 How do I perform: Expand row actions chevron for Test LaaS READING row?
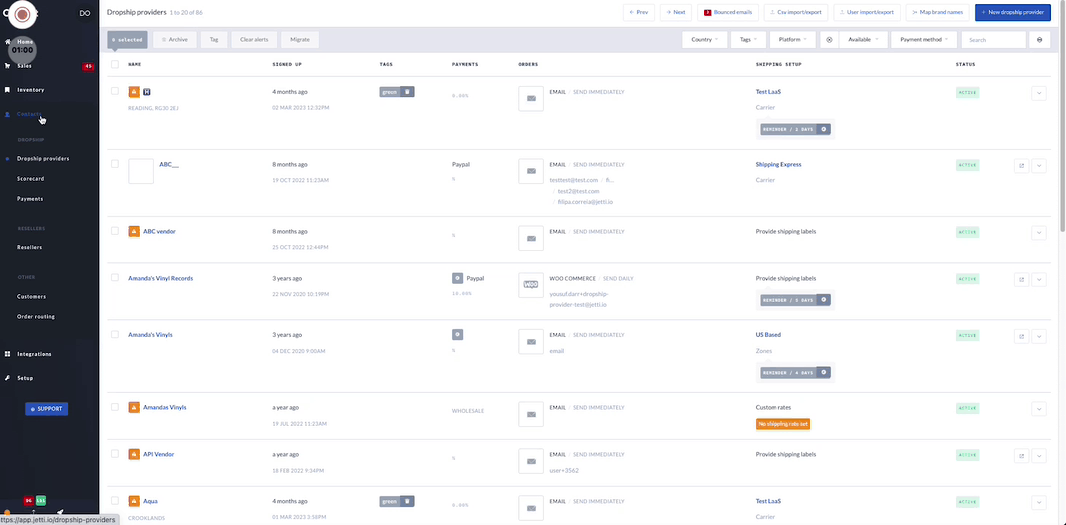(x=1038, y=93)
